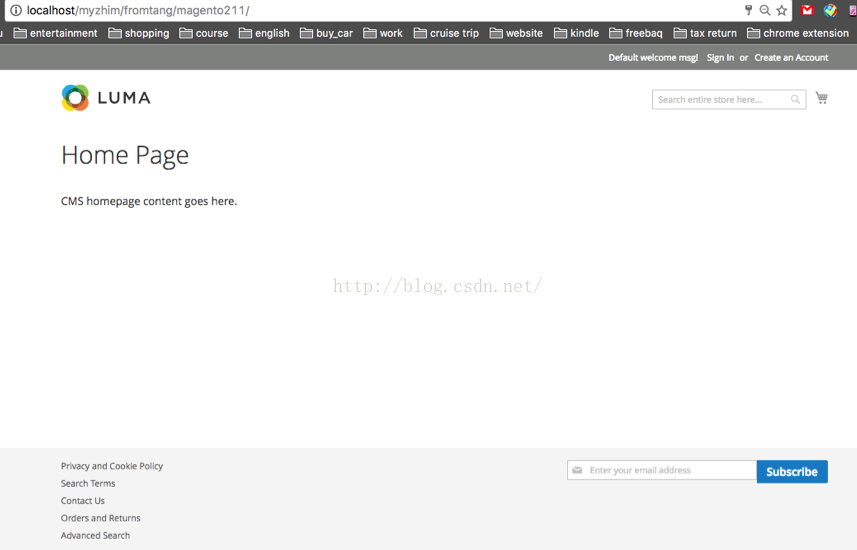
Task: Open the freebaq bookmarks folder
Action: point(636,33)
